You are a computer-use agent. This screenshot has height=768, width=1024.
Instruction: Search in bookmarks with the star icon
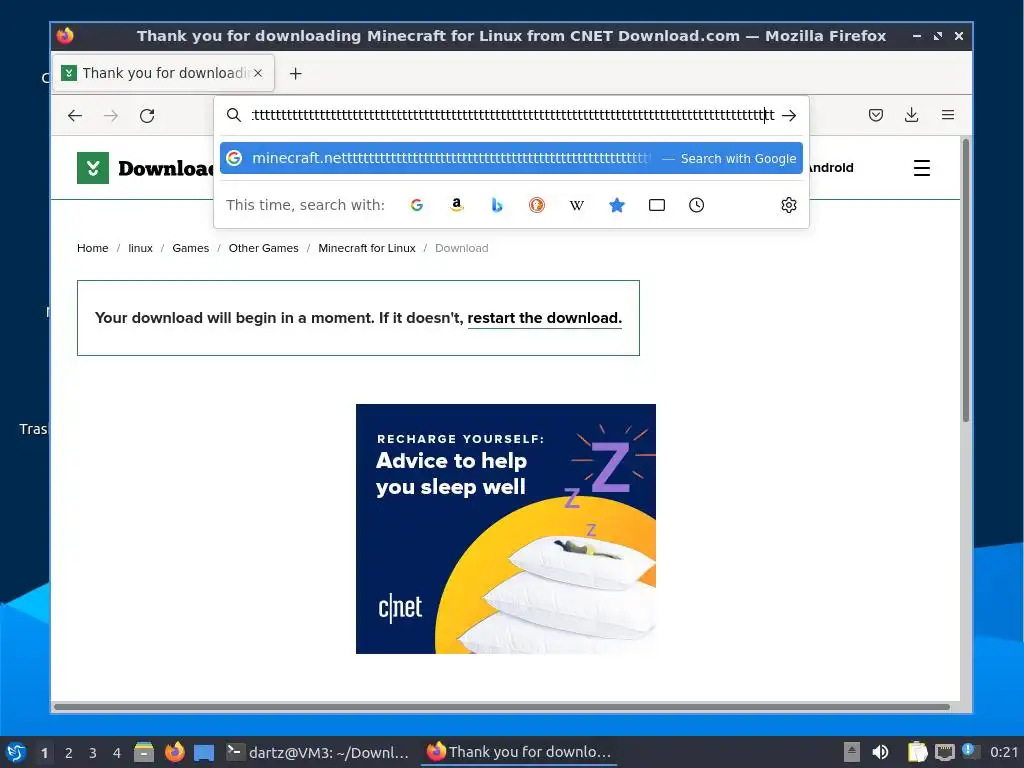(x=616, y=205)
